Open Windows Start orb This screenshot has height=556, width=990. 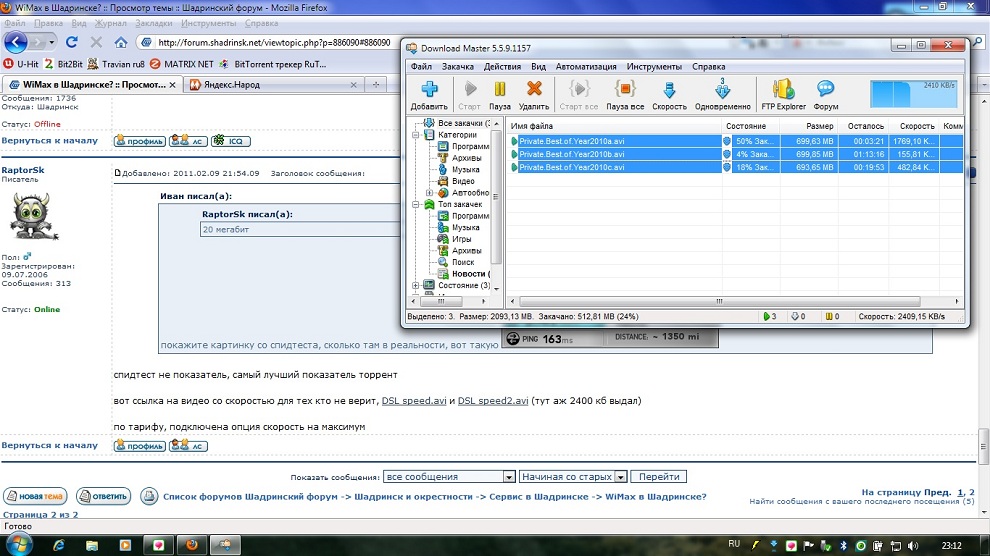tap(18, 545)
